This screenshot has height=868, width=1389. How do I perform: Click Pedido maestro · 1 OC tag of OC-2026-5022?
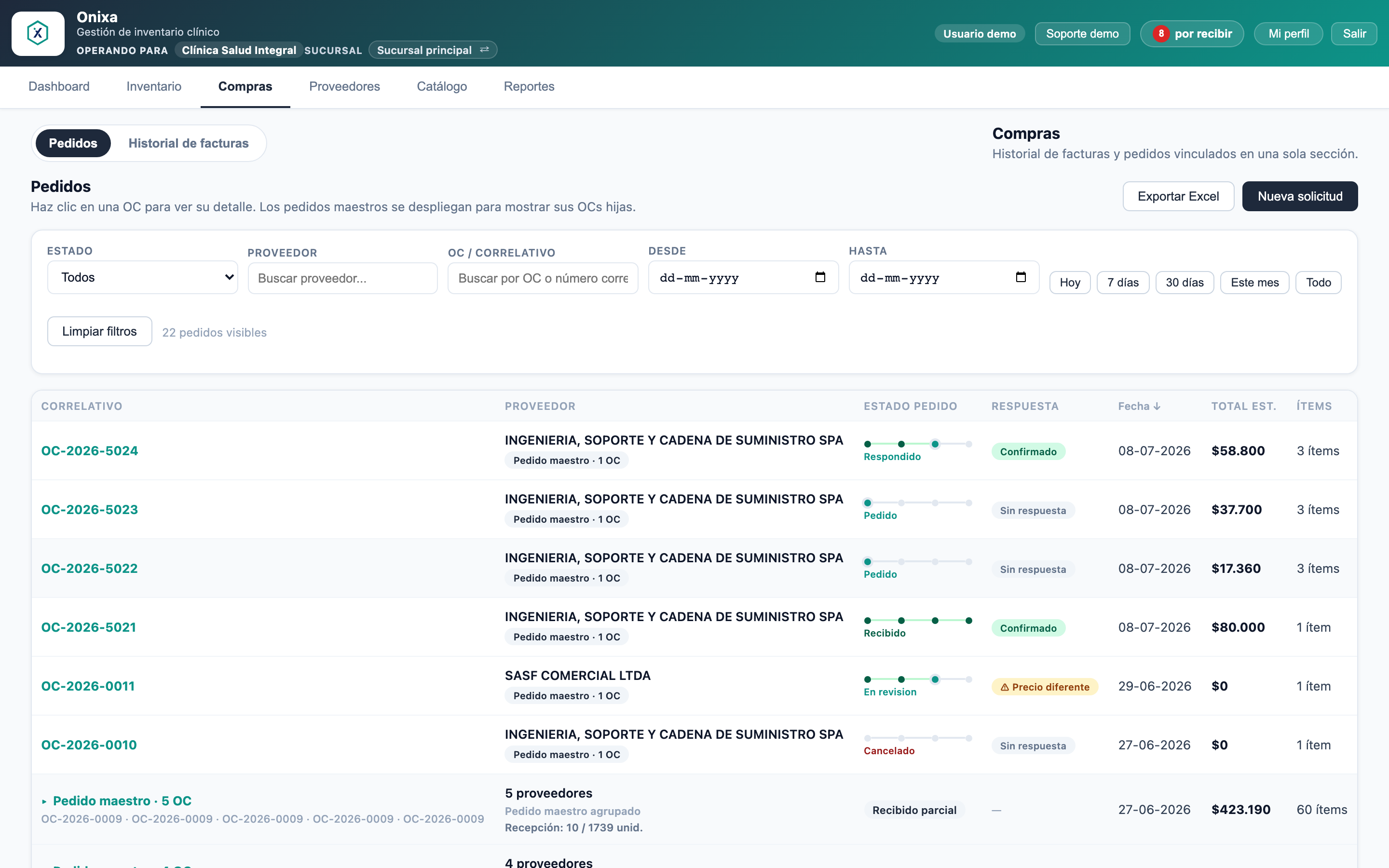pos(567,578)
